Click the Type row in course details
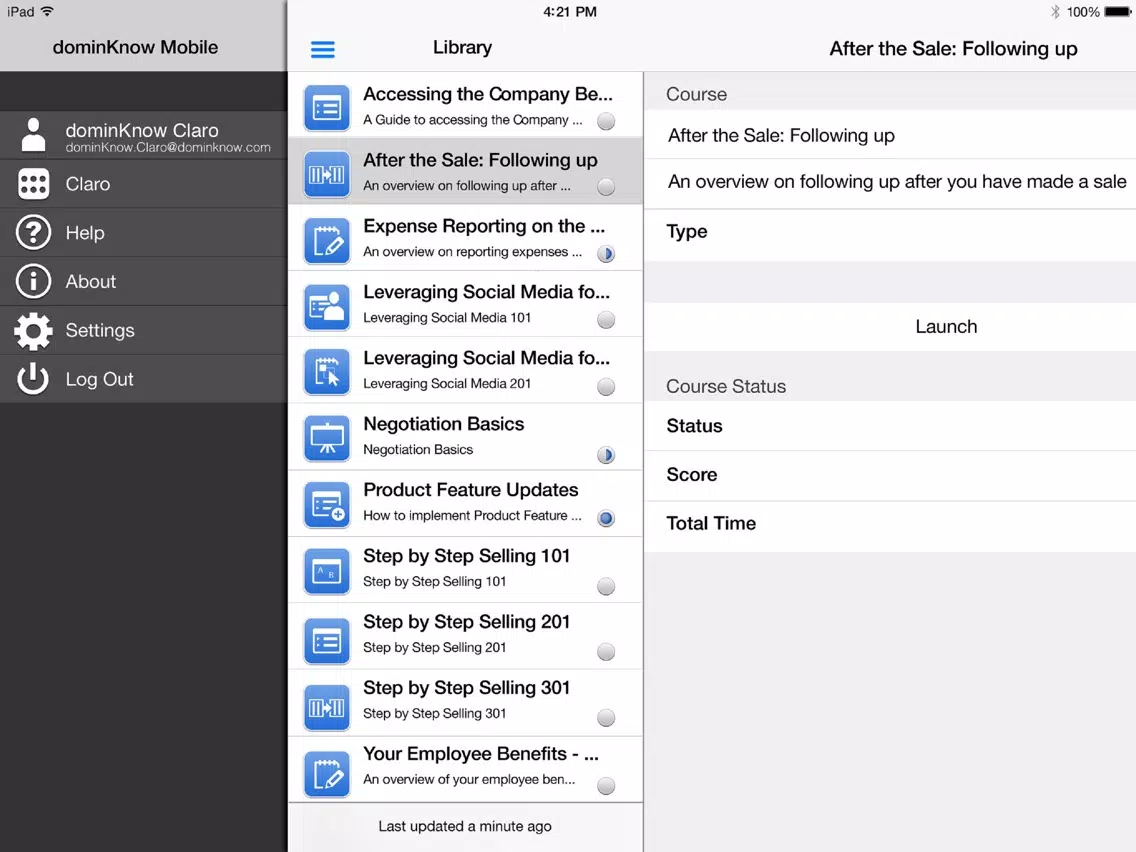Image resolution: width=1136 pixels, height=852 pixels. point(890,232)
